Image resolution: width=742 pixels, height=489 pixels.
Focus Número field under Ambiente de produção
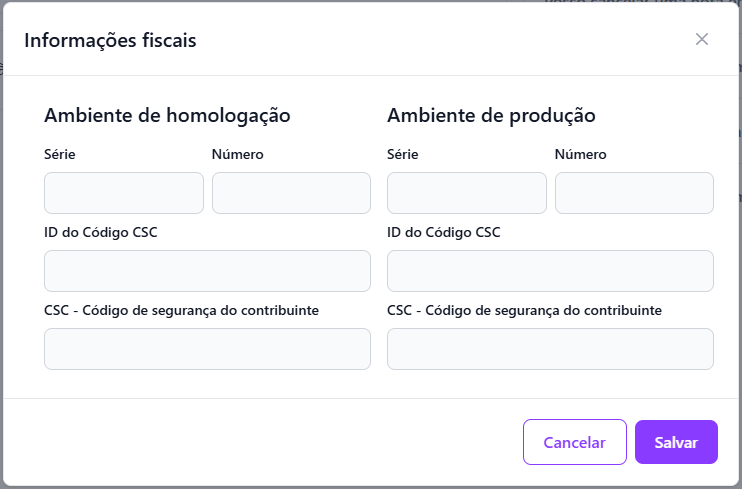(x=634, y=193)
